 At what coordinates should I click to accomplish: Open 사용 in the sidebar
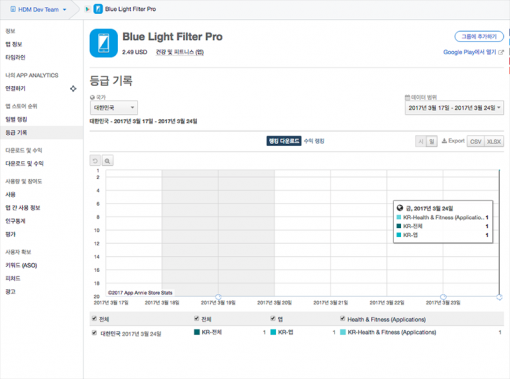tap(10, 194)
